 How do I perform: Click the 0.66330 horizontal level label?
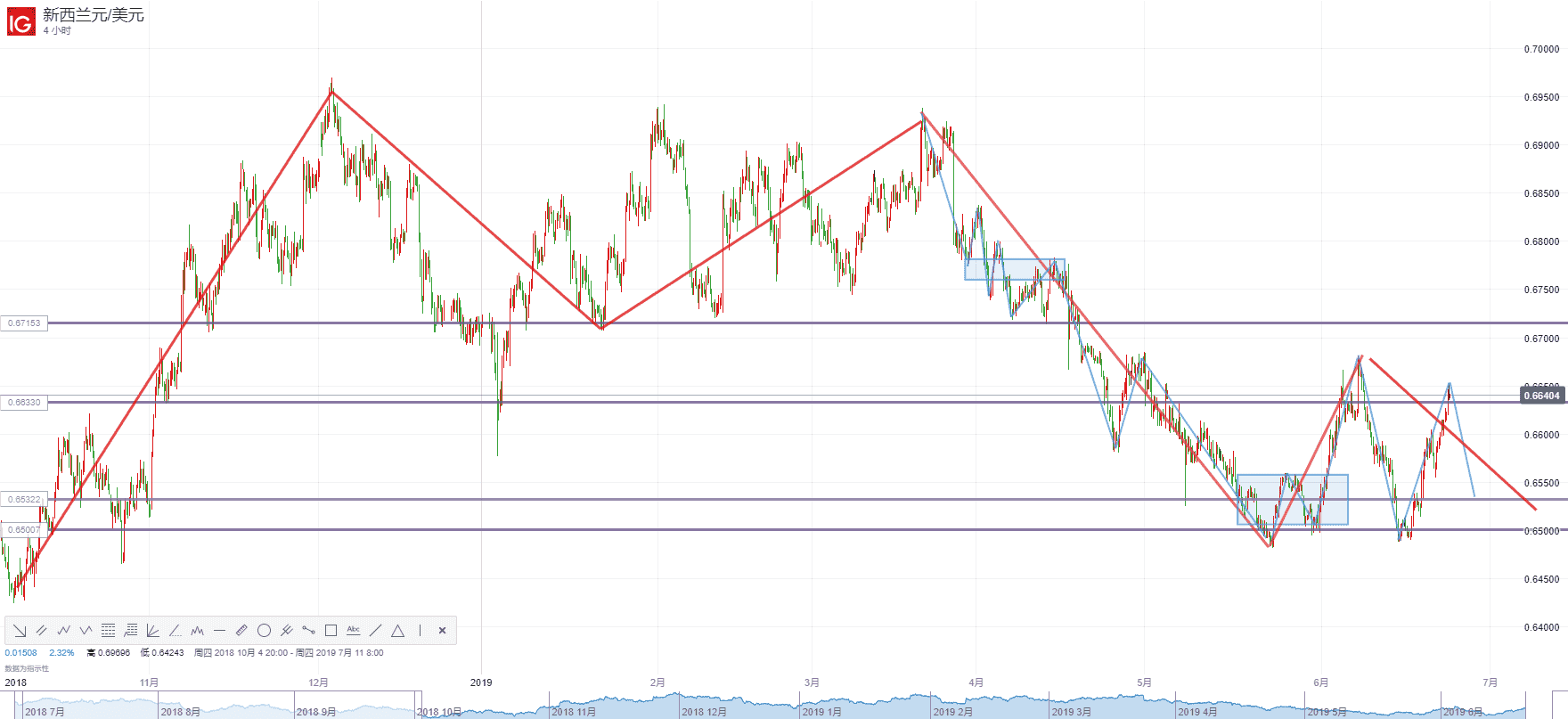coord(24,403)
